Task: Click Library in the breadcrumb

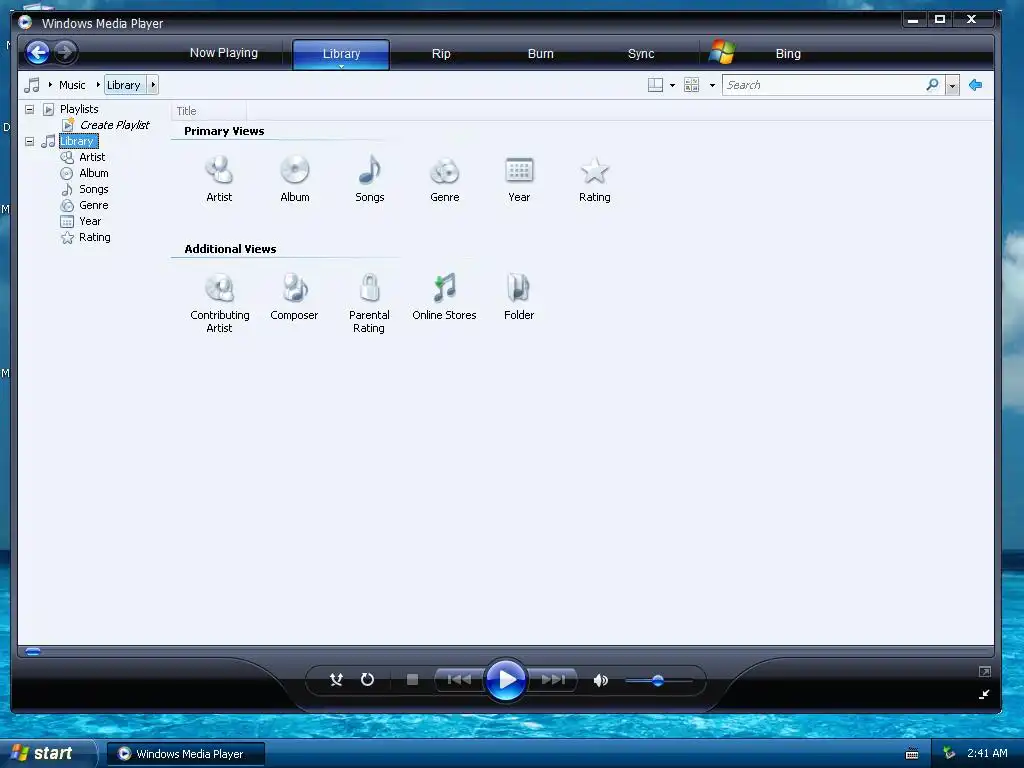Action: click(x=123, y=85)
